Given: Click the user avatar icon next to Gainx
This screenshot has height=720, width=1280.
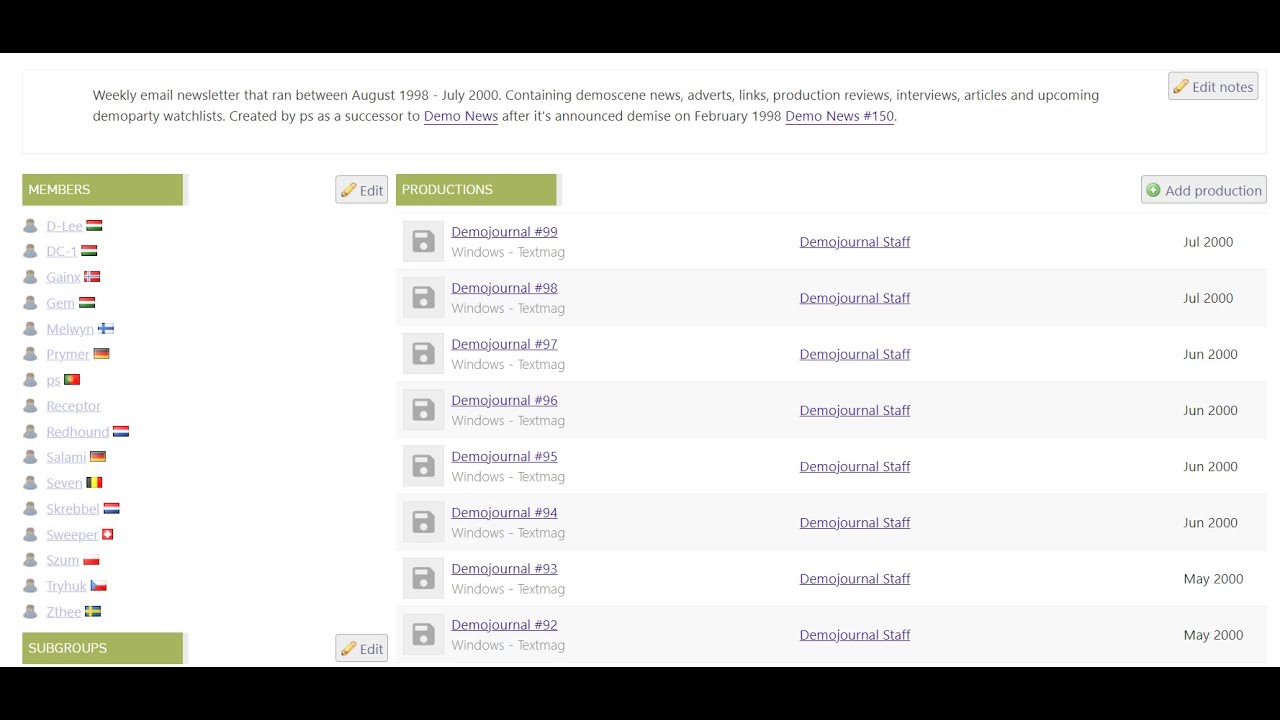Looking at the screenshot, I should click(30, 277).
